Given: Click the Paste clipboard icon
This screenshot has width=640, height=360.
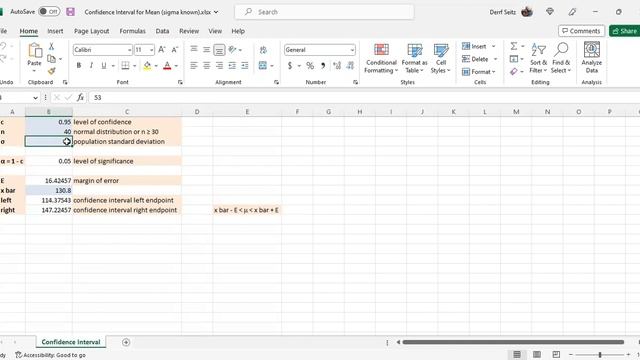Looking at the screenshot, I should 34,51.
